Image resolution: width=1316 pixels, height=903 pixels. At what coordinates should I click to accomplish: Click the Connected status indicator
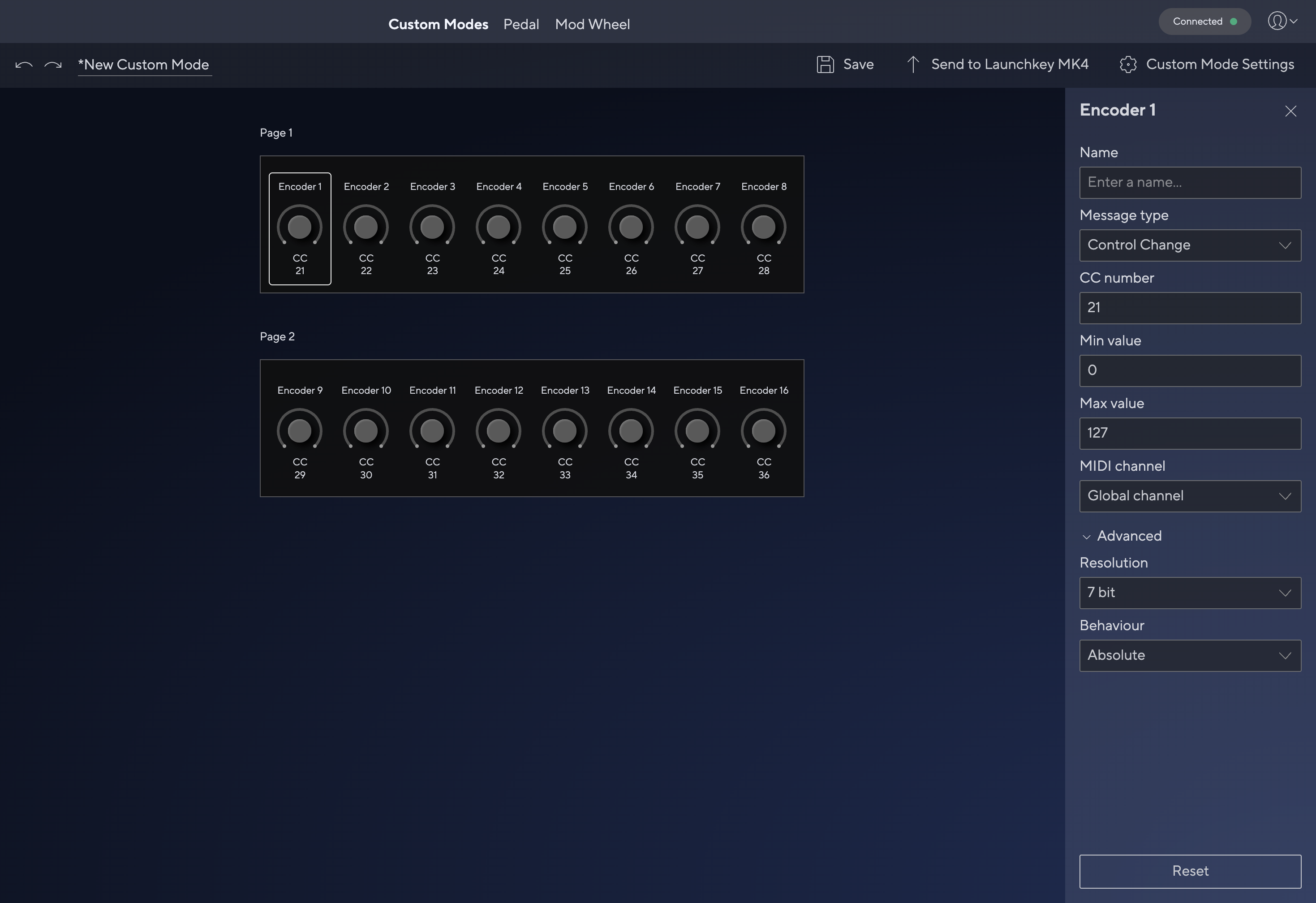[1204, 21]
